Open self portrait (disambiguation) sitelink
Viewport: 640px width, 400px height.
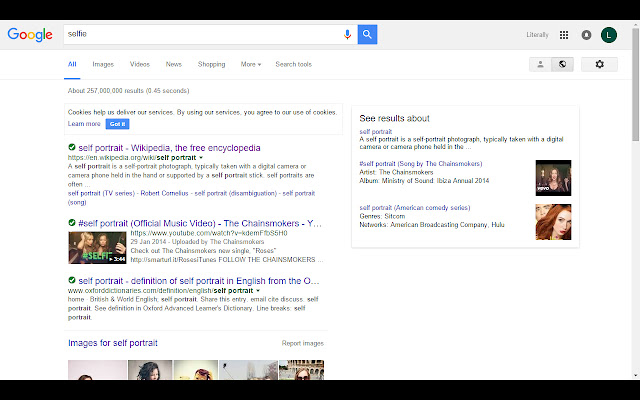tap(236, 193)
